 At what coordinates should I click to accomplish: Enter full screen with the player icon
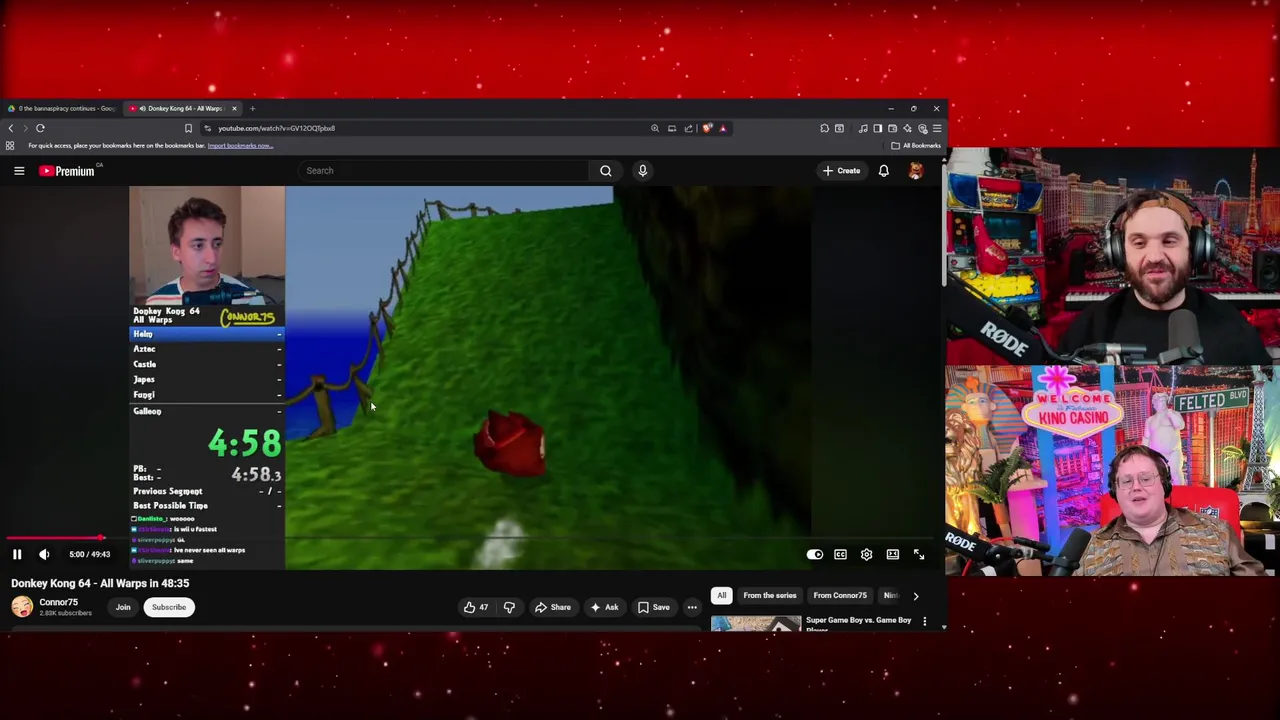point(918,555)
